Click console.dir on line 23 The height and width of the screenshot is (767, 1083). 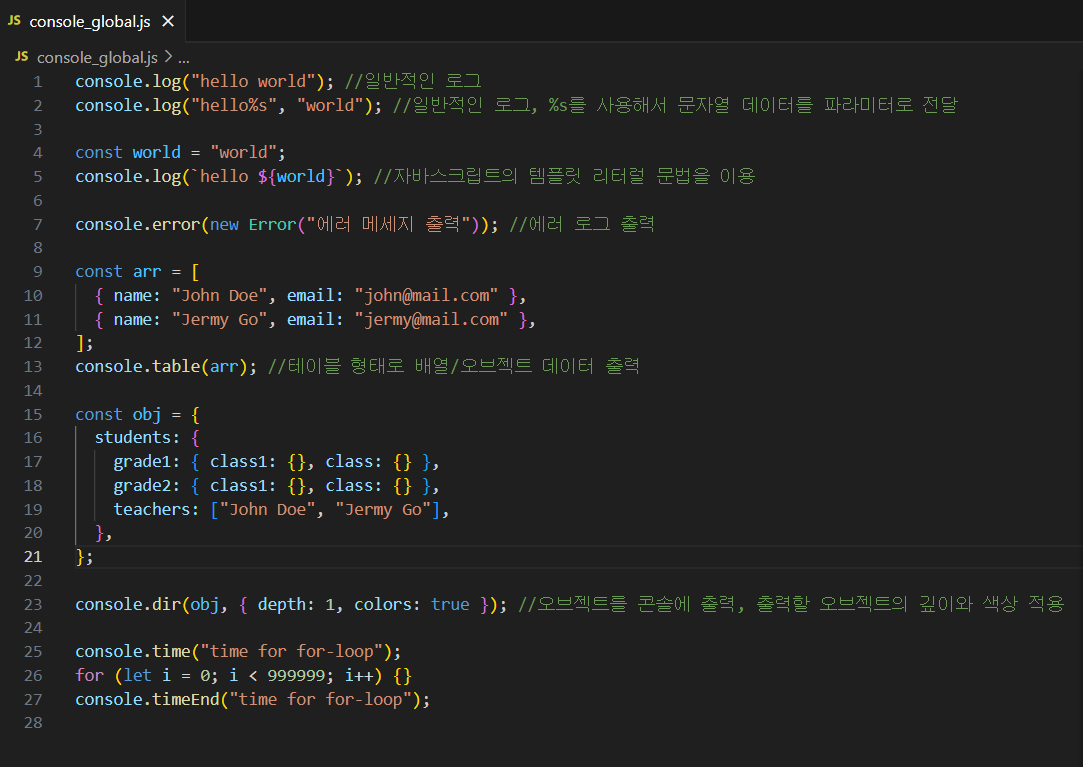128,605
